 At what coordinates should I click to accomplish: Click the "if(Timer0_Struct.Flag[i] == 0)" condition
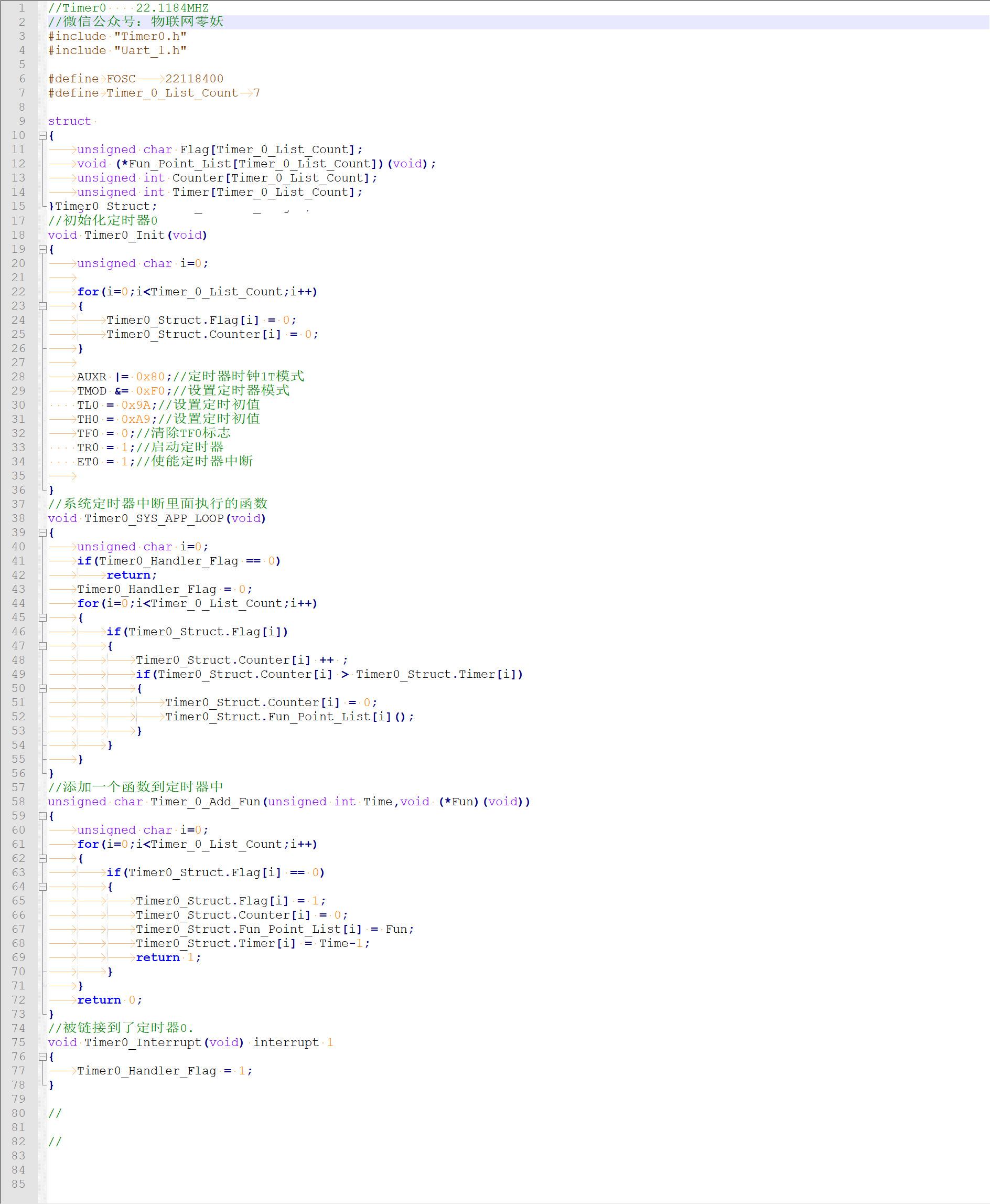(216, 872)
